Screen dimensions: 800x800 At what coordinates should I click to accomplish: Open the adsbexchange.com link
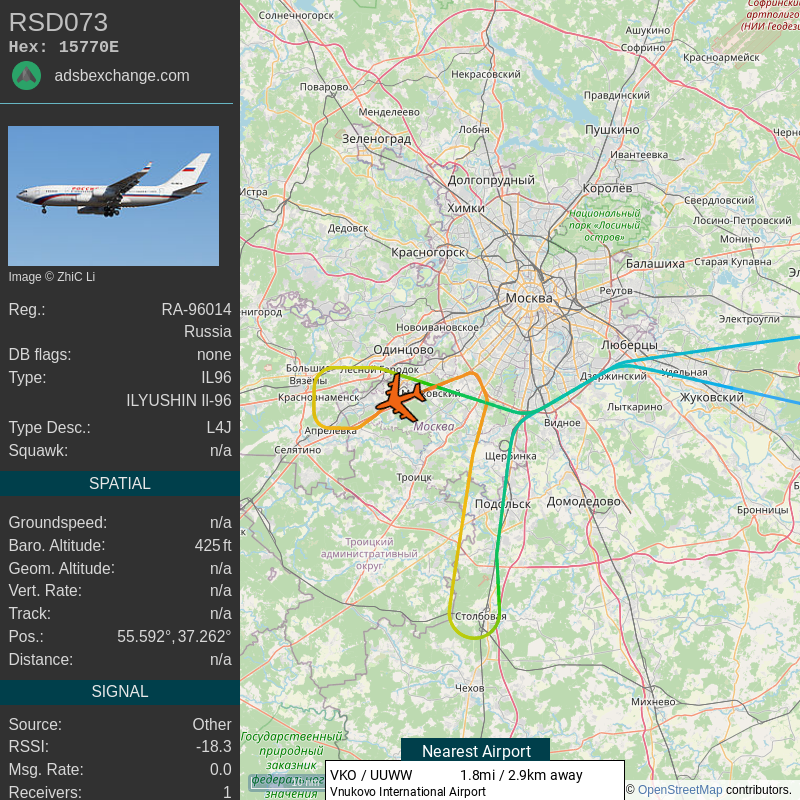tap(122, 76)
